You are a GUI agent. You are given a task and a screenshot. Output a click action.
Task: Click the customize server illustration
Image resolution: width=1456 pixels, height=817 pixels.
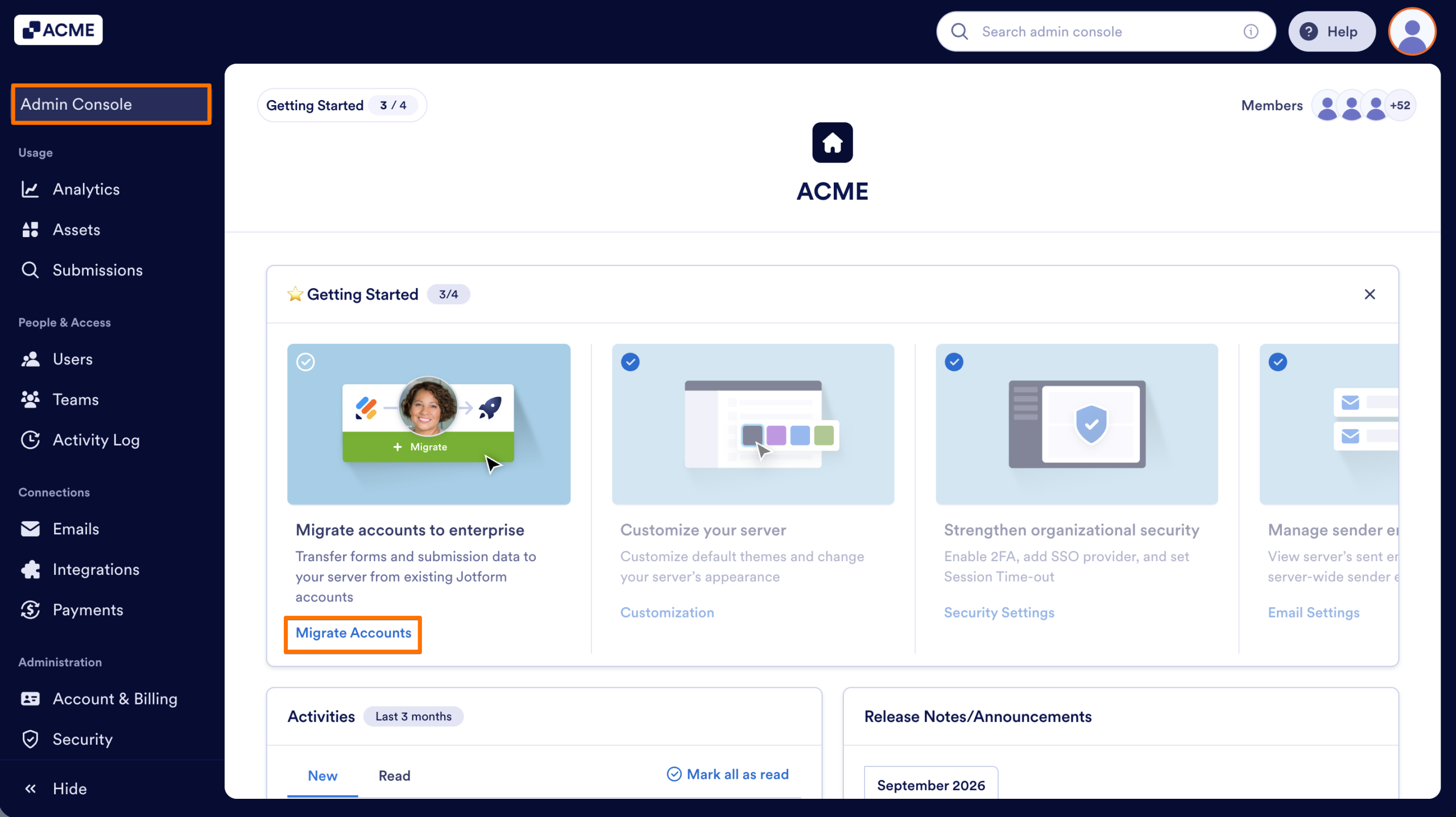[753, 424]
